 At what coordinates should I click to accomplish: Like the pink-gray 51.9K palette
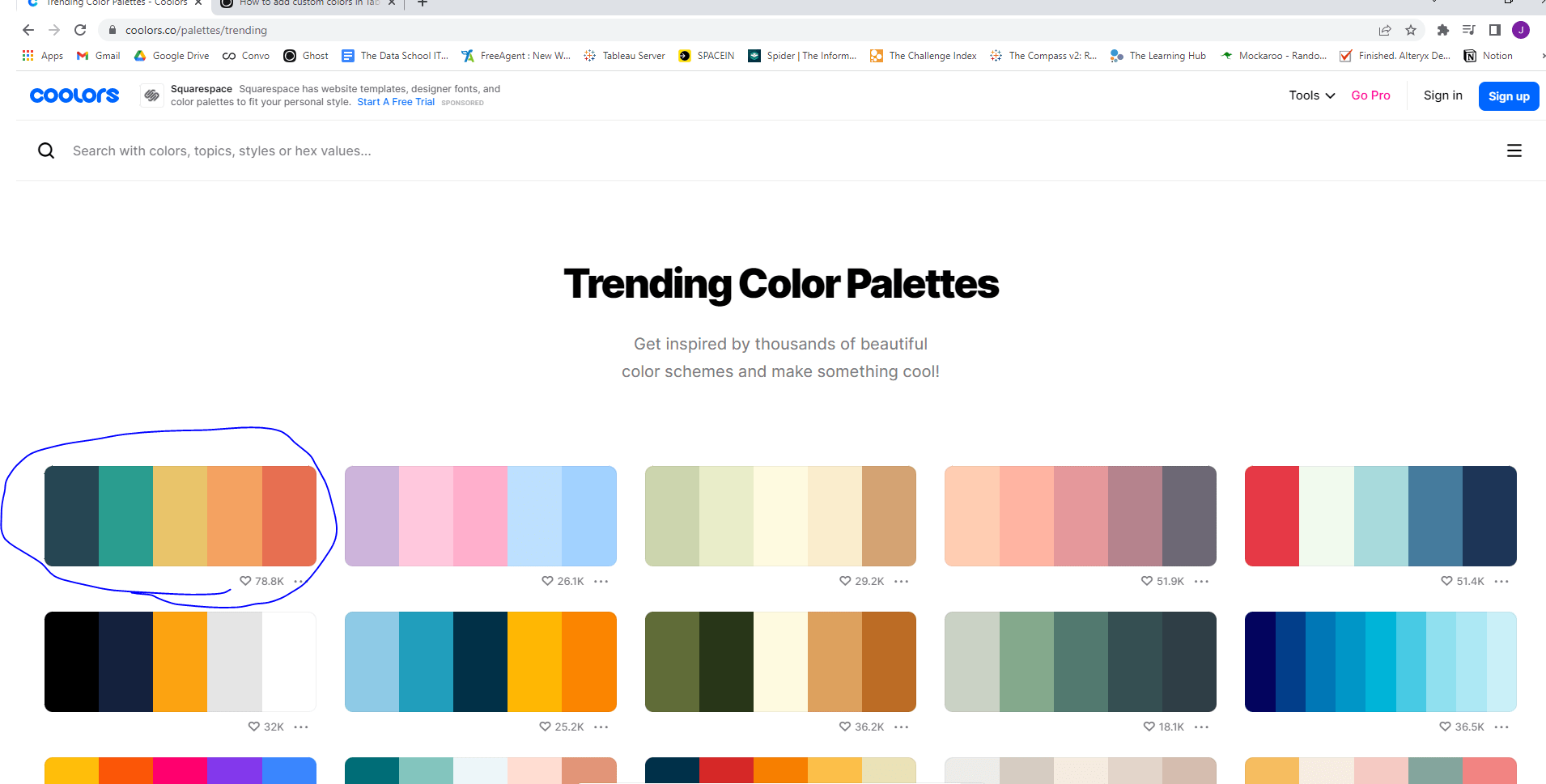click(1146, 581)
